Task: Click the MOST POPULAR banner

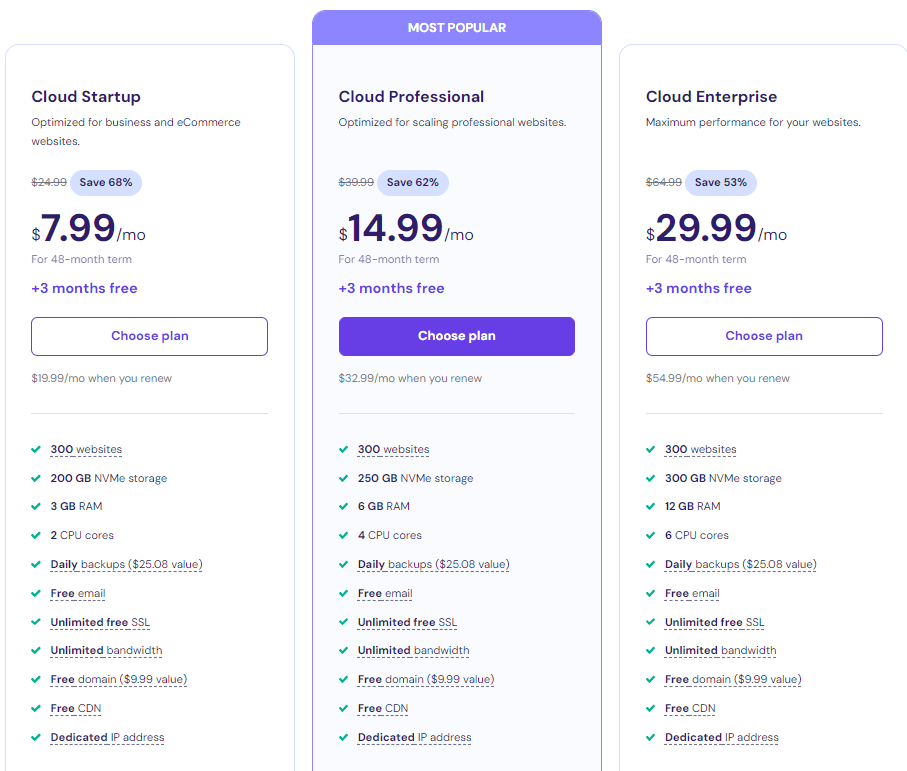Action: tap(456, 28)
